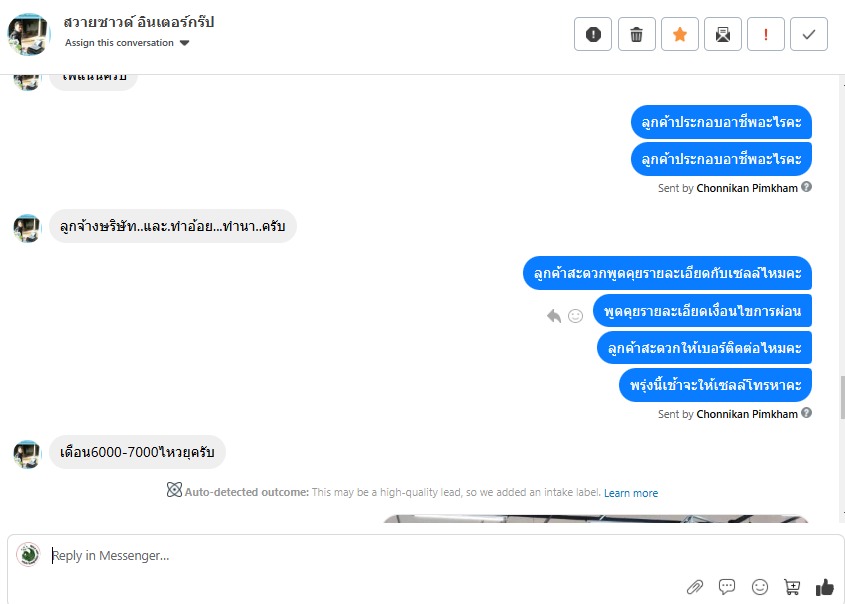This screenshot has width=845, height=604.
Task: React to message with the smiley icon
Action: 576,316
